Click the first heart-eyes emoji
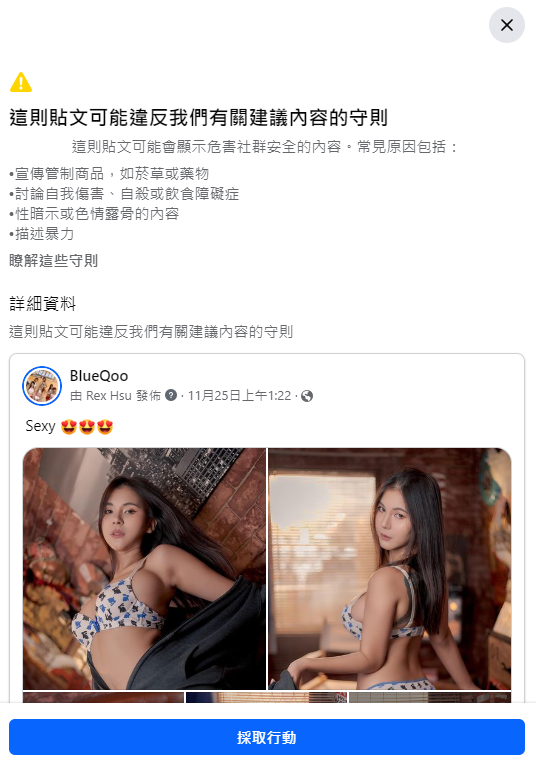The width and height of the screenshot is (536, 762). point(69,427)
